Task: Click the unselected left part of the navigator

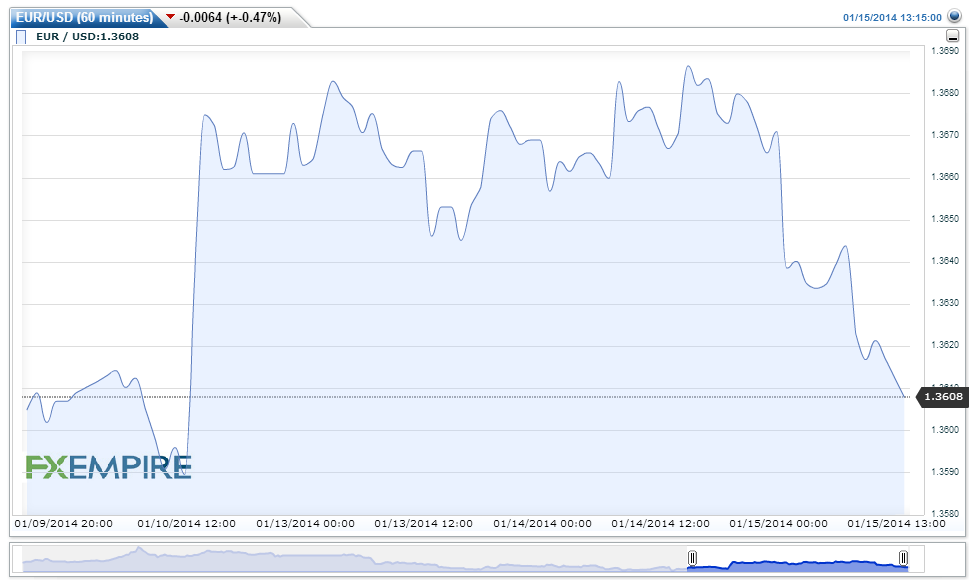Action: point(355,559)
